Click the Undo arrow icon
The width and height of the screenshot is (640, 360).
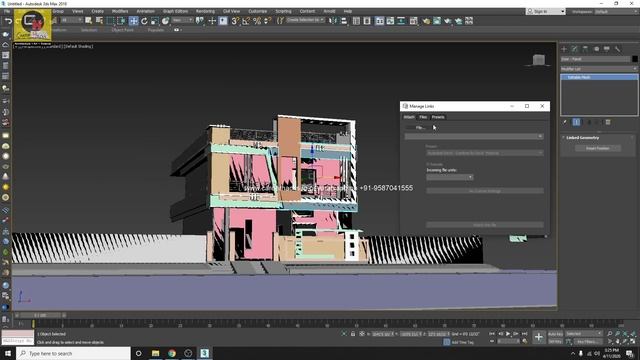pyautogui.click(x=8, y=21)
